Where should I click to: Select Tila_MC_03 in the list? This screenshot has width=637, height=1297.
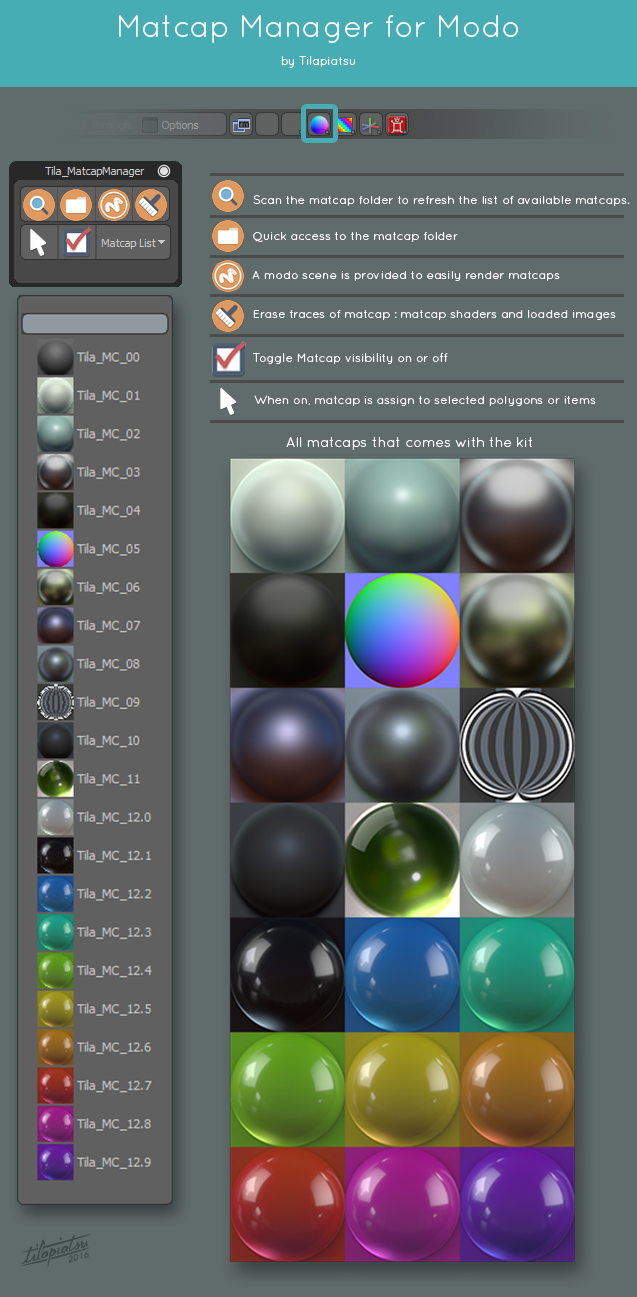coord(95,473)
